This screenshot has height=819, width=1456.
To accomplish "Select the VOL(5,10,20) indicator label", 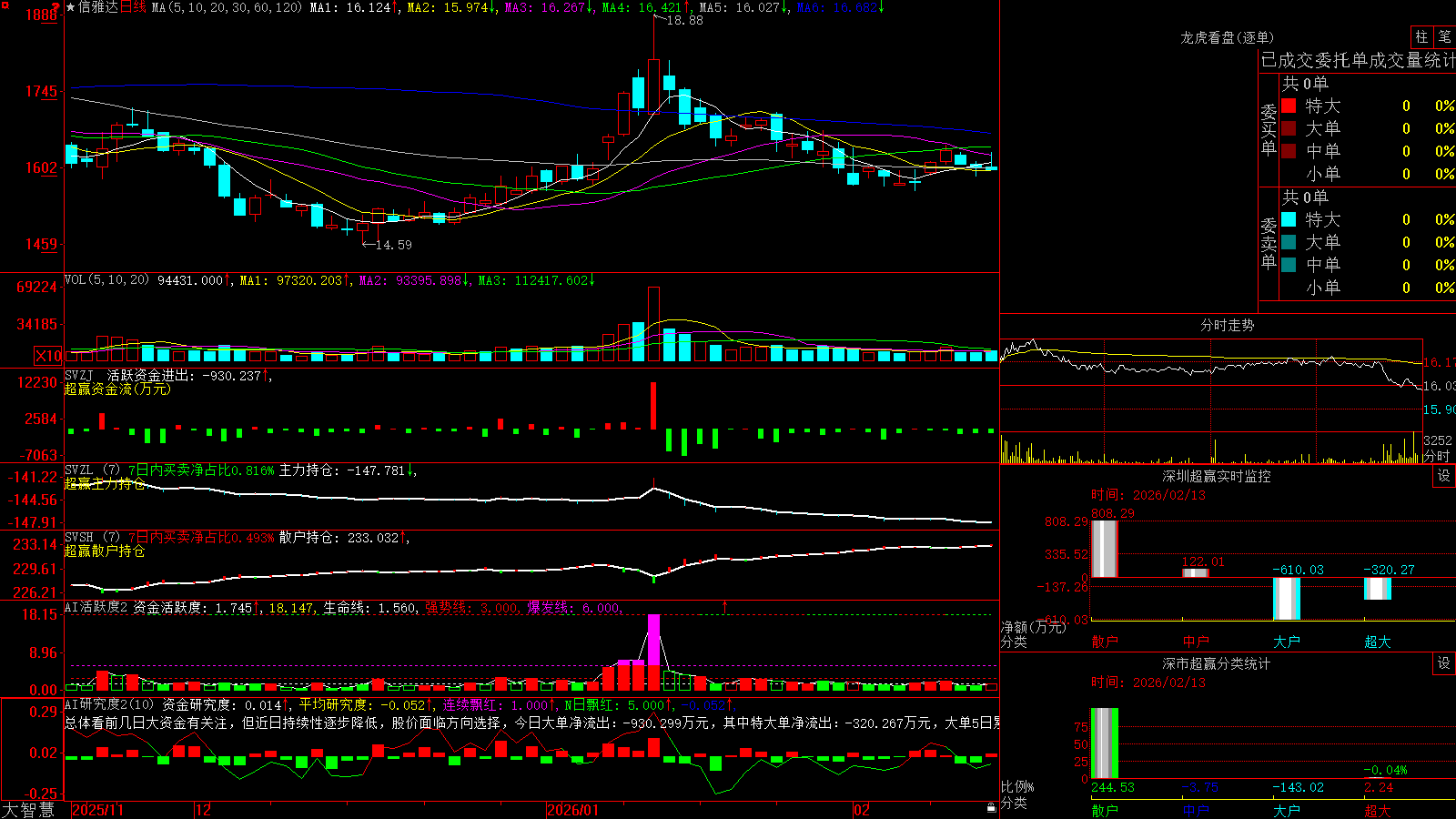I will [x=106, y=280].
